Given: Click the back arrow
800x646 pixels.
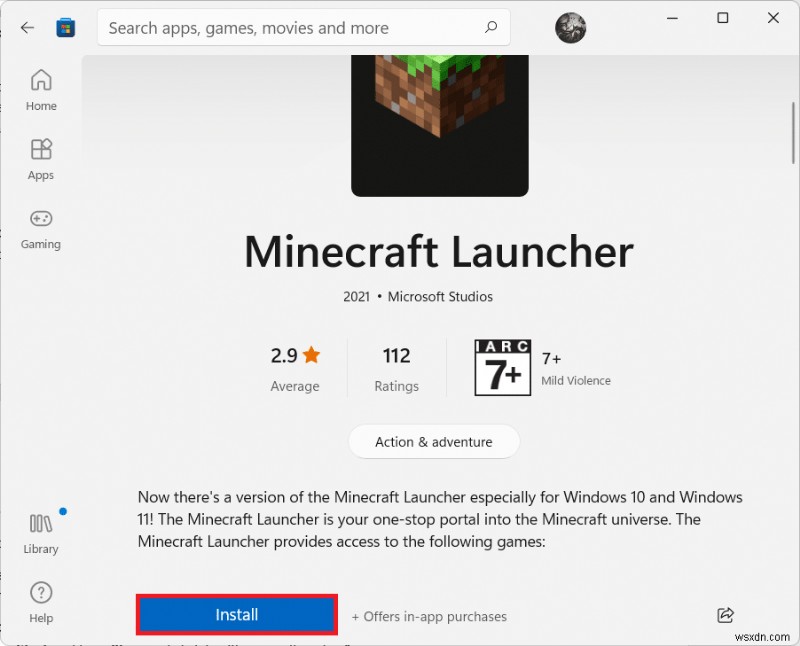Looking at the screenshot, I should (27, 27).
